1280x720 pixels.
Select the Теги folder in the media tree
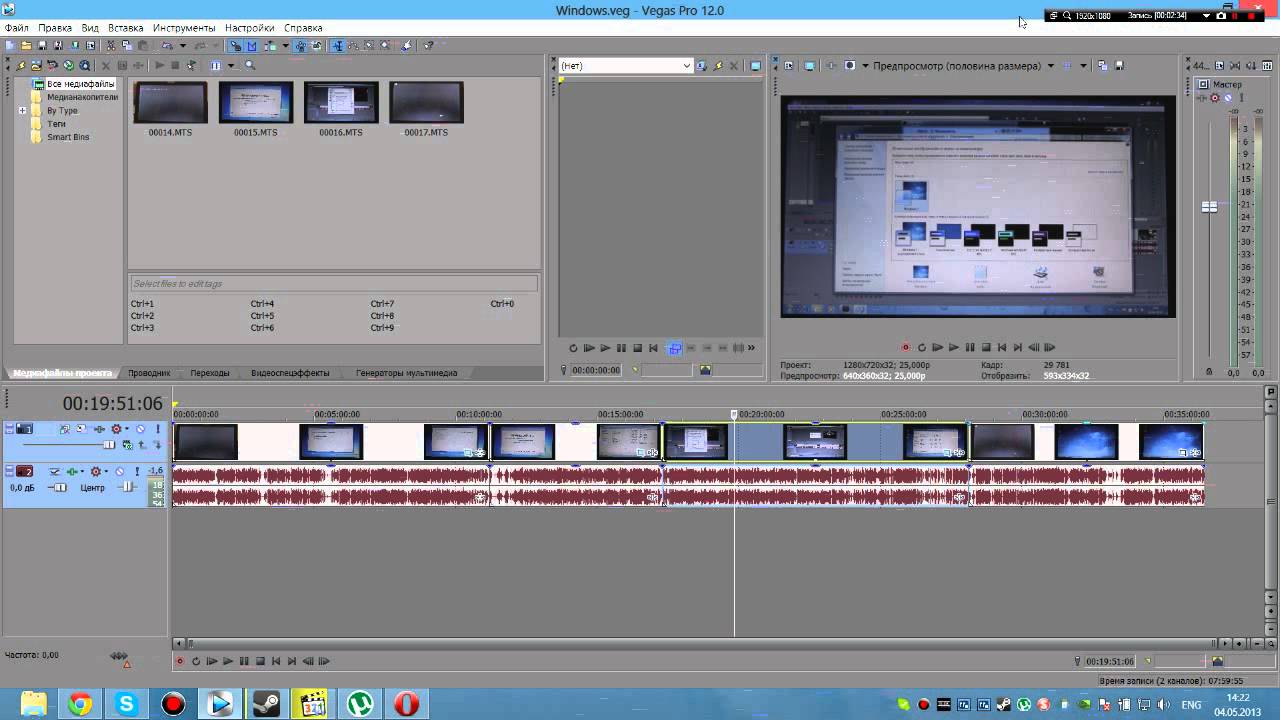(x=56, y=124)
